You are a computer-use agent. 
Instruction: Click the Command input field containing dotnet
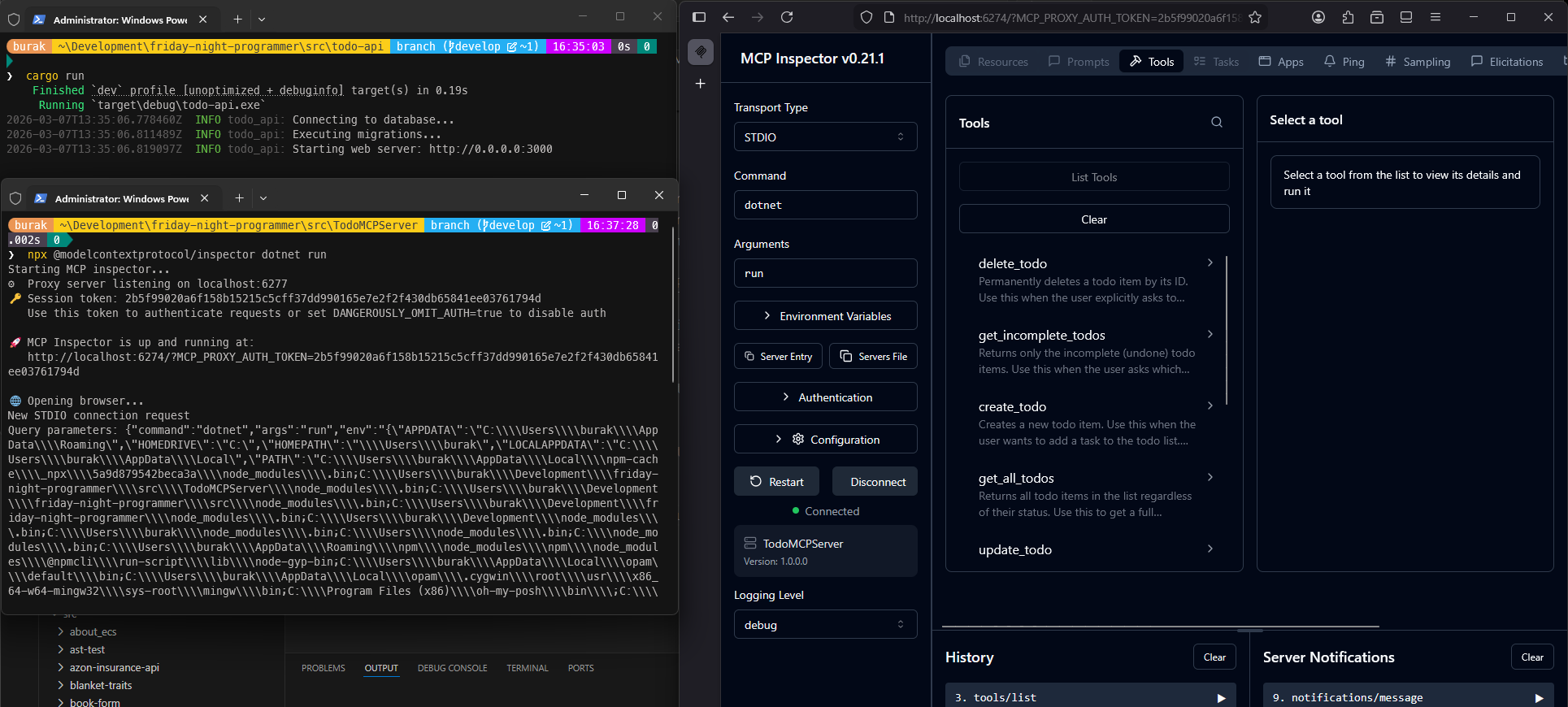pos(825,206)
